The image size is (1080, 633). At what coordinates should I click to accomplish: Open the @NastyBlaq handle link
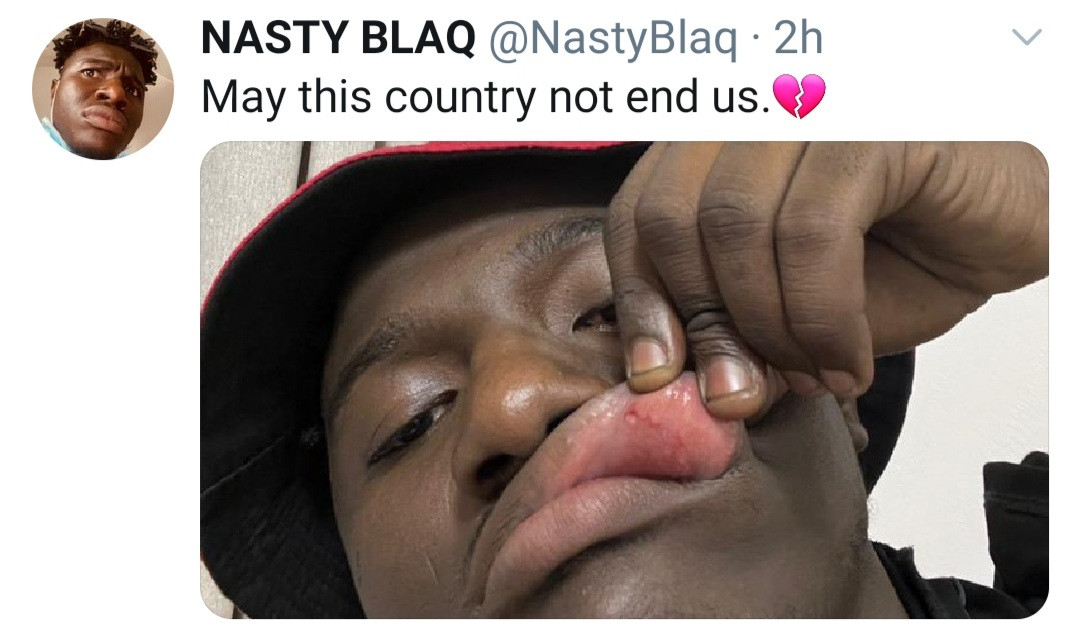click(x=612, y=39)
